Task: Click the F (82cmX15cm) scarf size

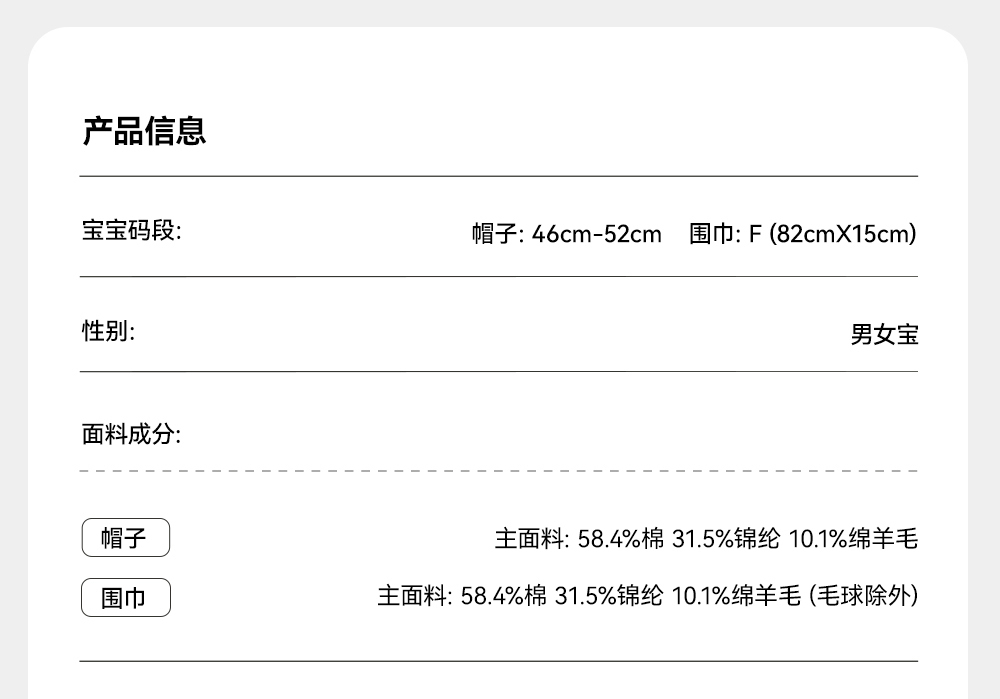Action: tap(832, 234)
